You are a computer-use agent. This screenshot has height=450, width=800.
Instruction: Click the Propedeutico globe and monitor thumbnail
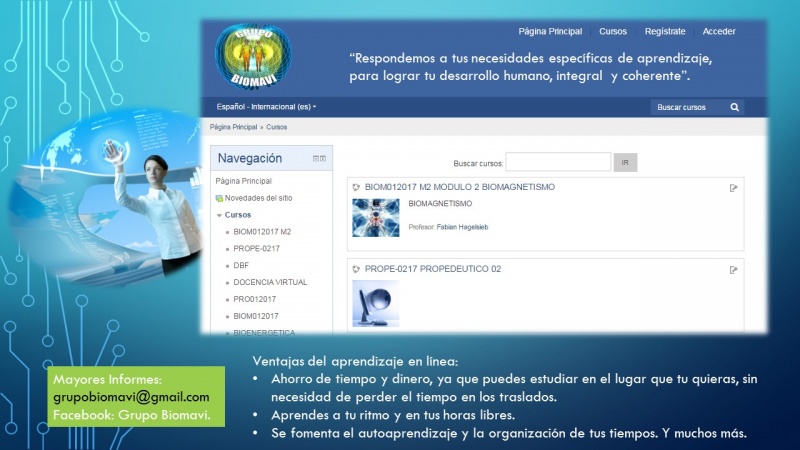(x=376, y=304)
